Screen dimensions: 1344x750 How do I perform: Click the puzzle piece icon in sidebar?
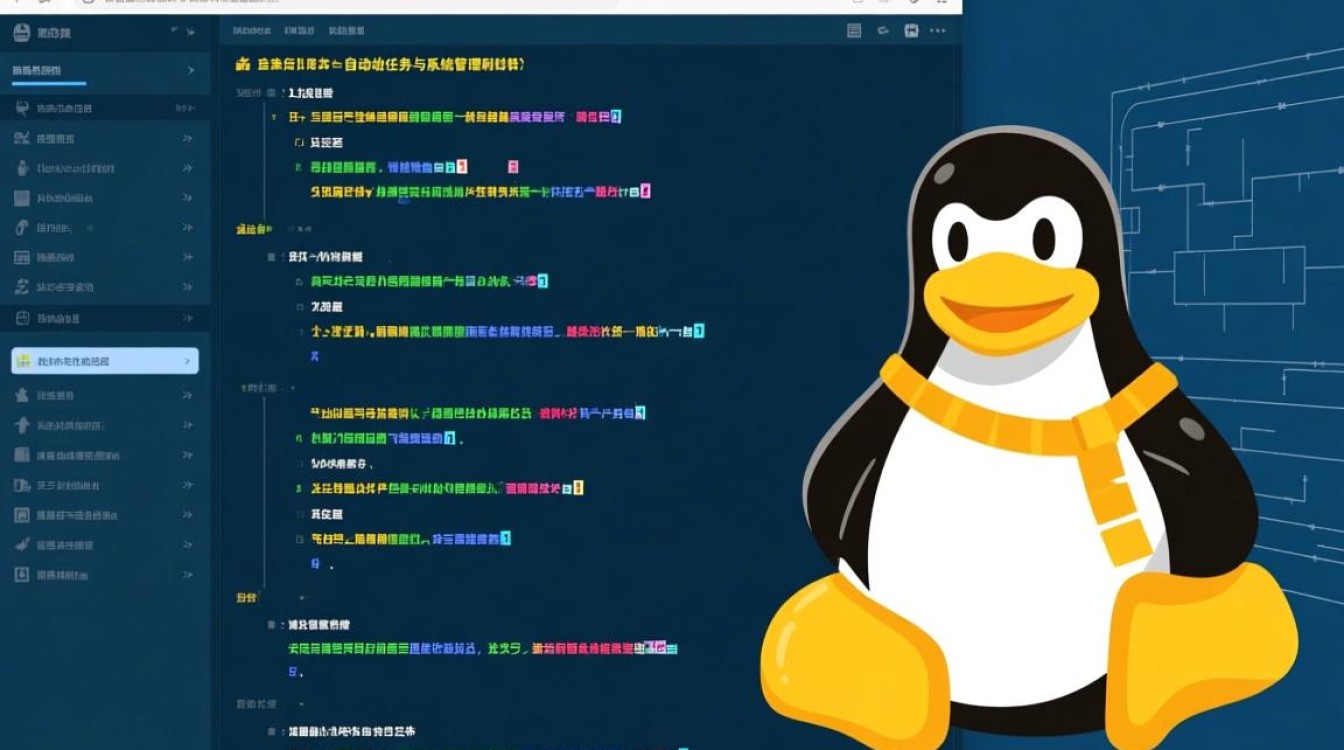[x=22, y=395]
